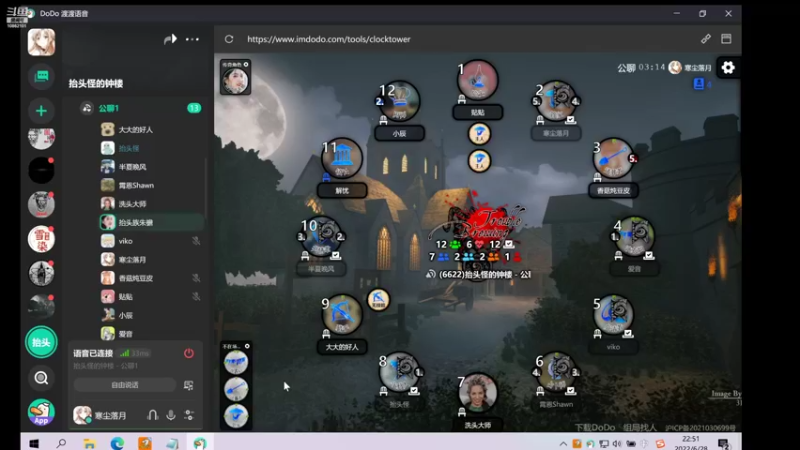Screen dimensions: 800x450
Task: Click seat 12 character token
Action: coord(399,101)
